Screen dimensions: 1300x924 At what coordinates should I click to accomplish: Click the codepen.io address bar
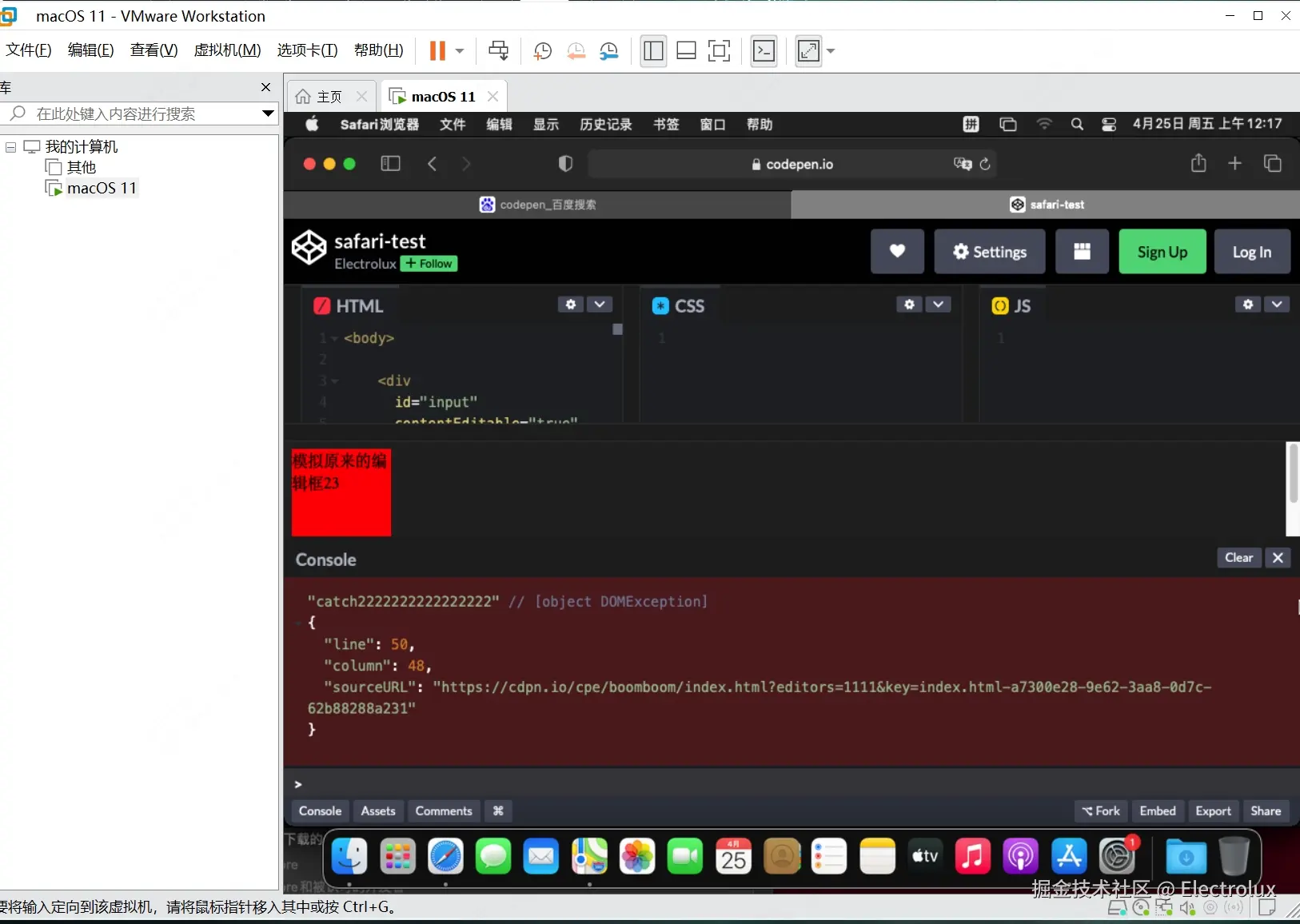(792, 164)
